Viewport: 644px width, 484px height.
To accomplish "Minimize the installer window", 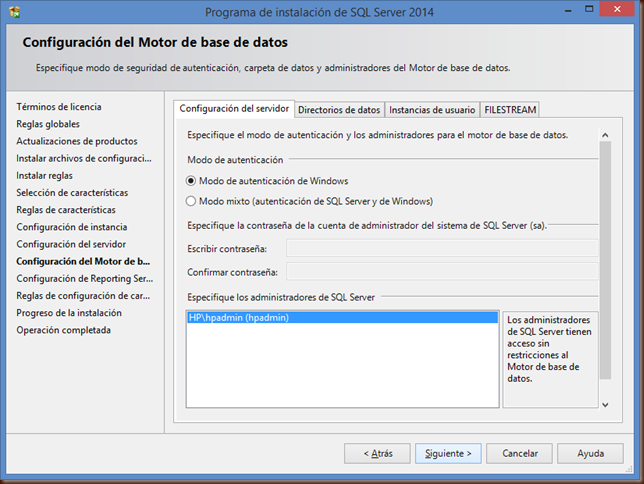I will [568, 10].
